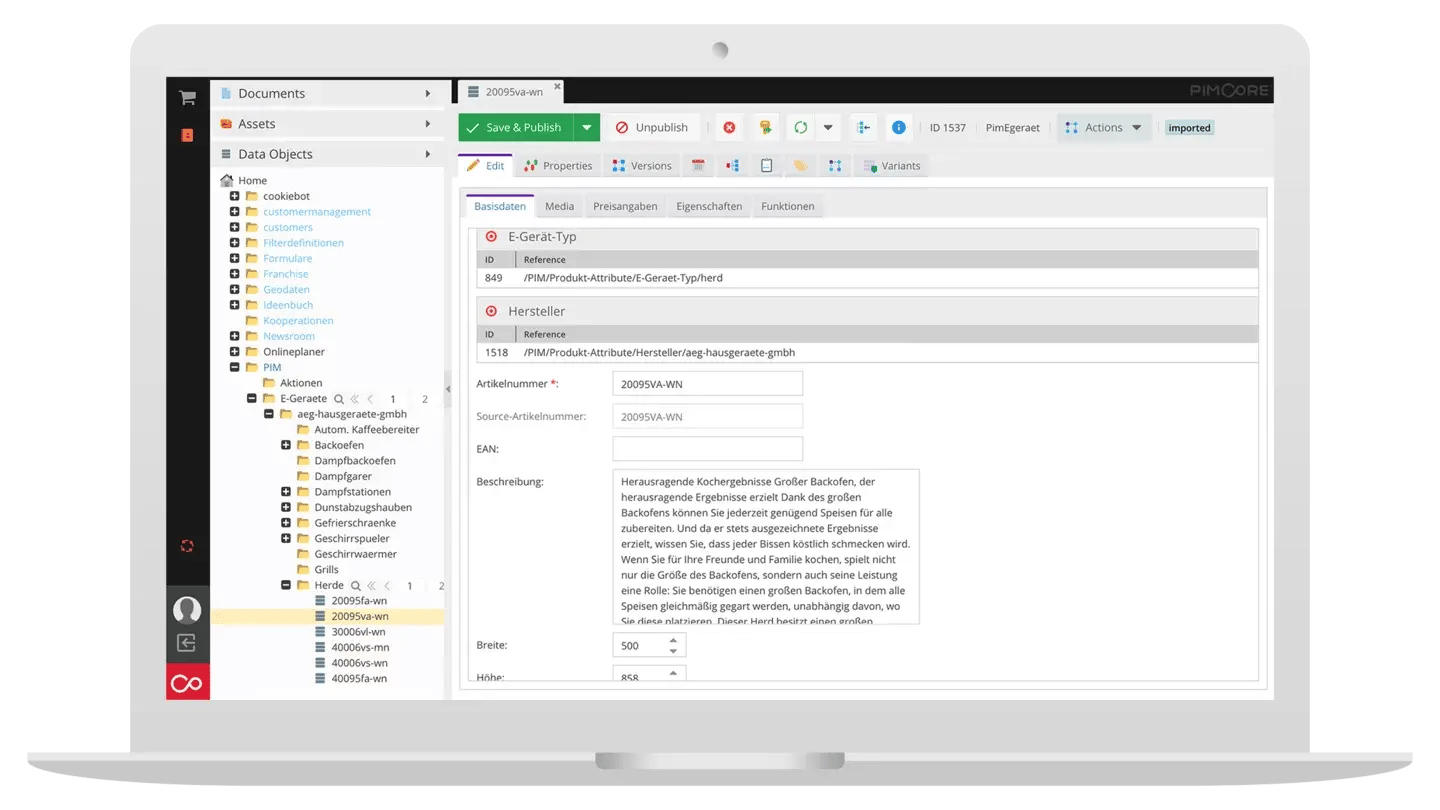Open the Actions dropdown menu
Screen dimensions: 1440x810
(x=1103, y=127)
